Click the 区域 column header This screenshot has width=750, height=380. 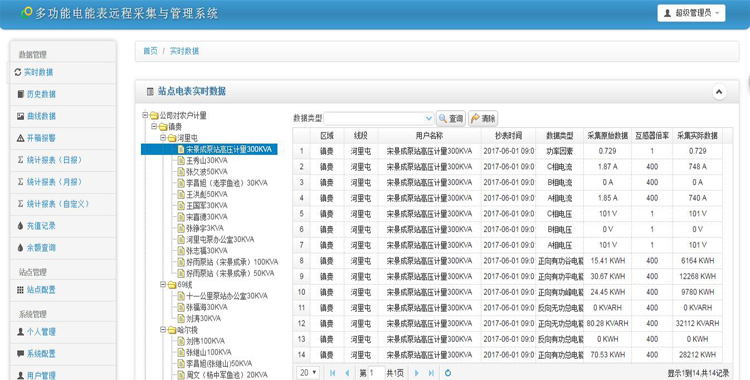(327, 136)
